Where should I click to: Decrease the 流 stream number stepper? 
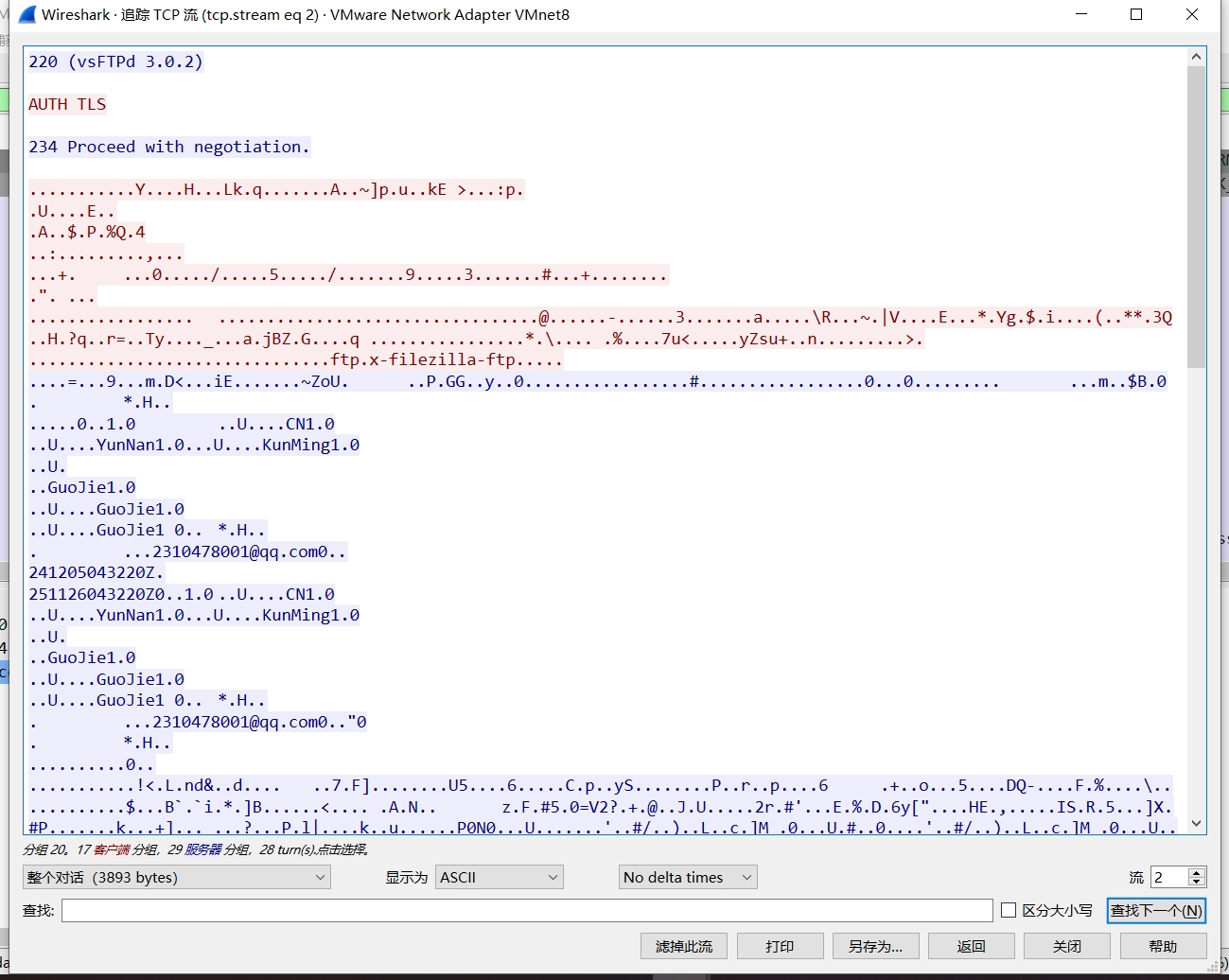(1197, 883)
